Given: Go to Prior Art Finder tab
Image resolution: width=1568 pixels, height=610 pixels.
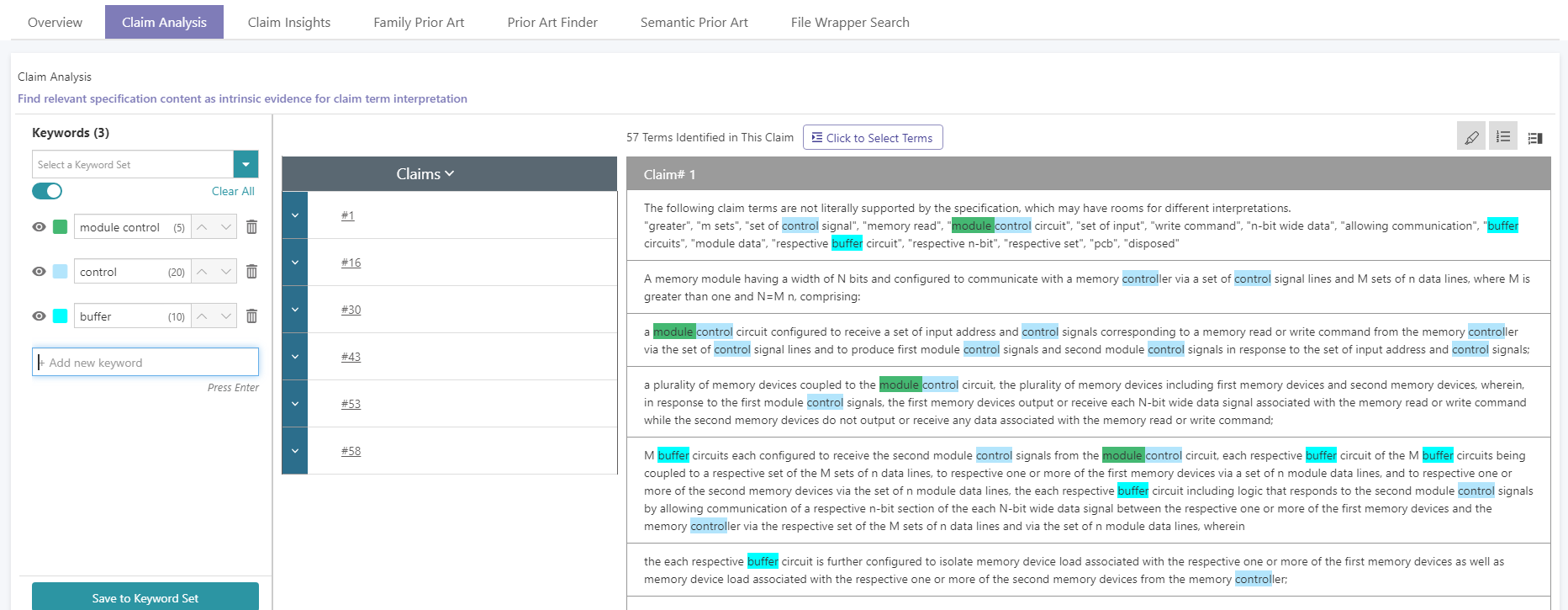Looking at the screenshot, I should point(552,22).
